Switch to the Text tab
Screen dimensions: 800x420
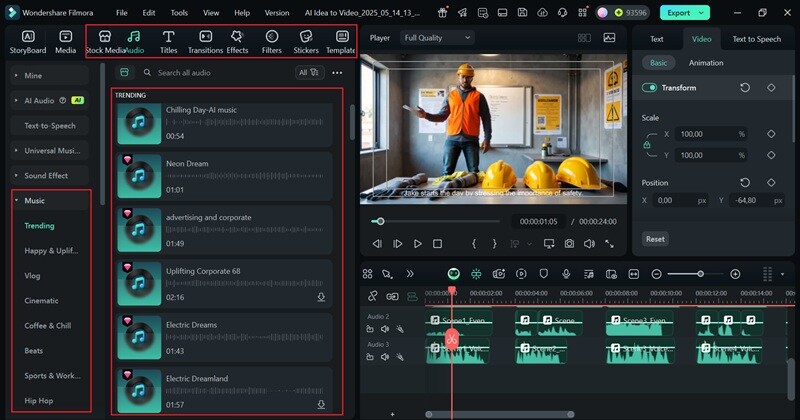point(657,39)
